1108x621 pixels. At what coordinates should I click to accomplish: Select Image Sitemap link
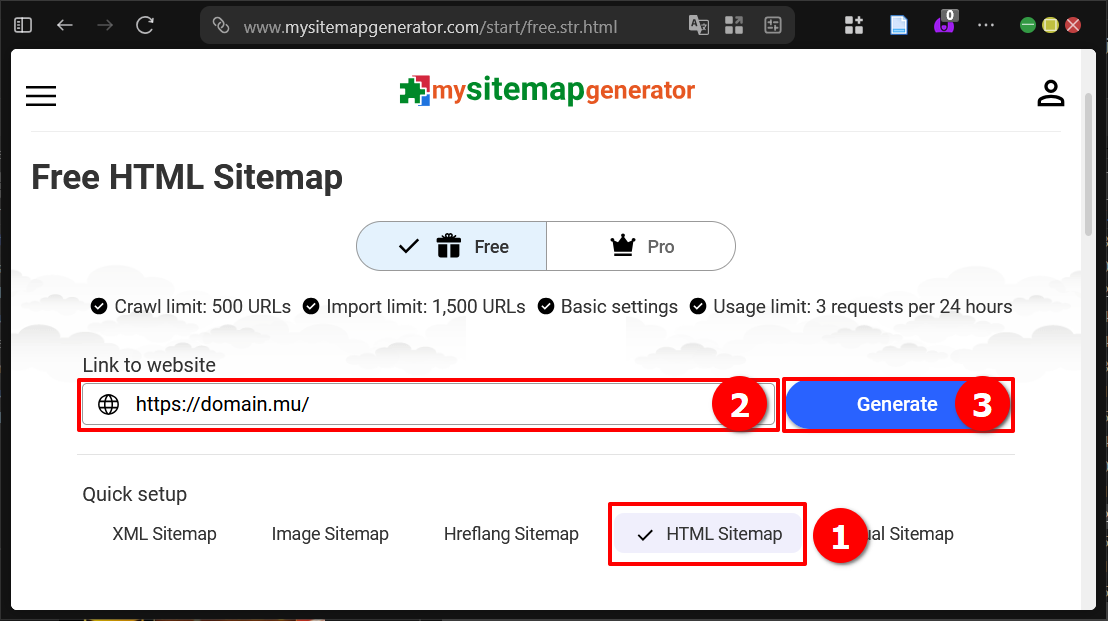click(330, 533)
